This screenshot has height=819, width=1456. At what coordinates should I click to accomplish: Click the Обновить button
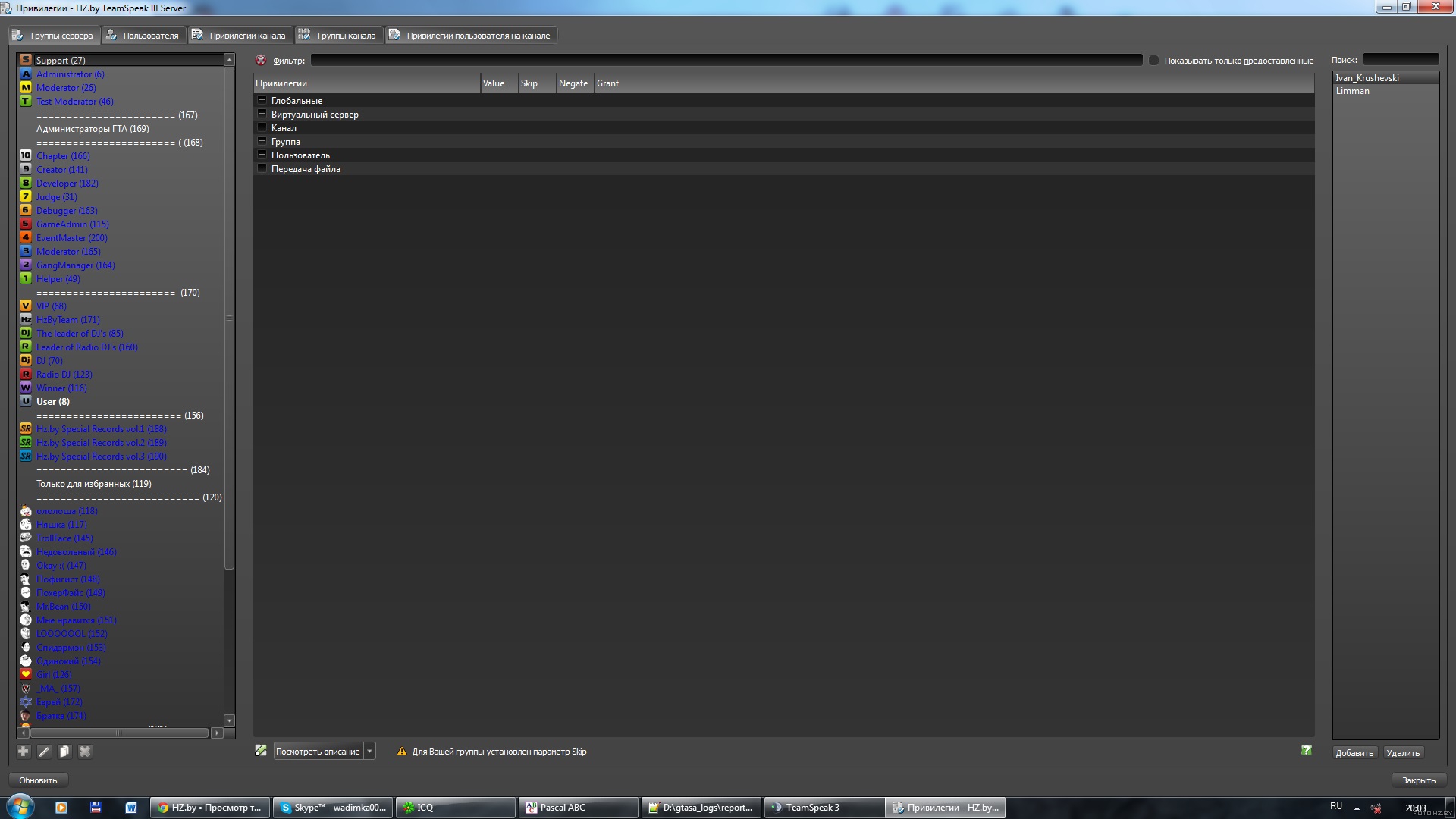pyautogui.click(x=38, y=780)
